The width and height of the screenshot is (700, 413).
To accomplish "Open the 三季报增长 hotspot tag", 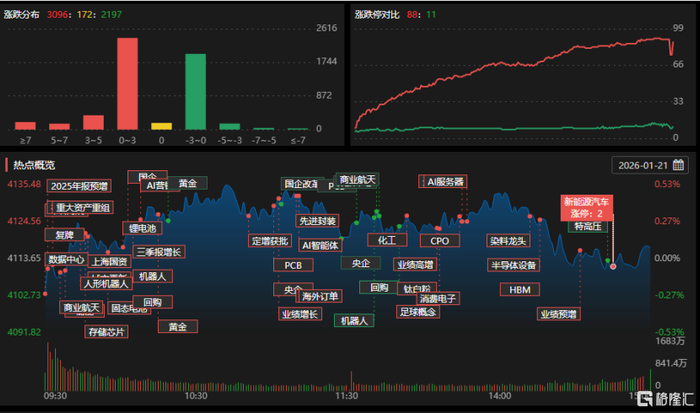I will [159, 252].
